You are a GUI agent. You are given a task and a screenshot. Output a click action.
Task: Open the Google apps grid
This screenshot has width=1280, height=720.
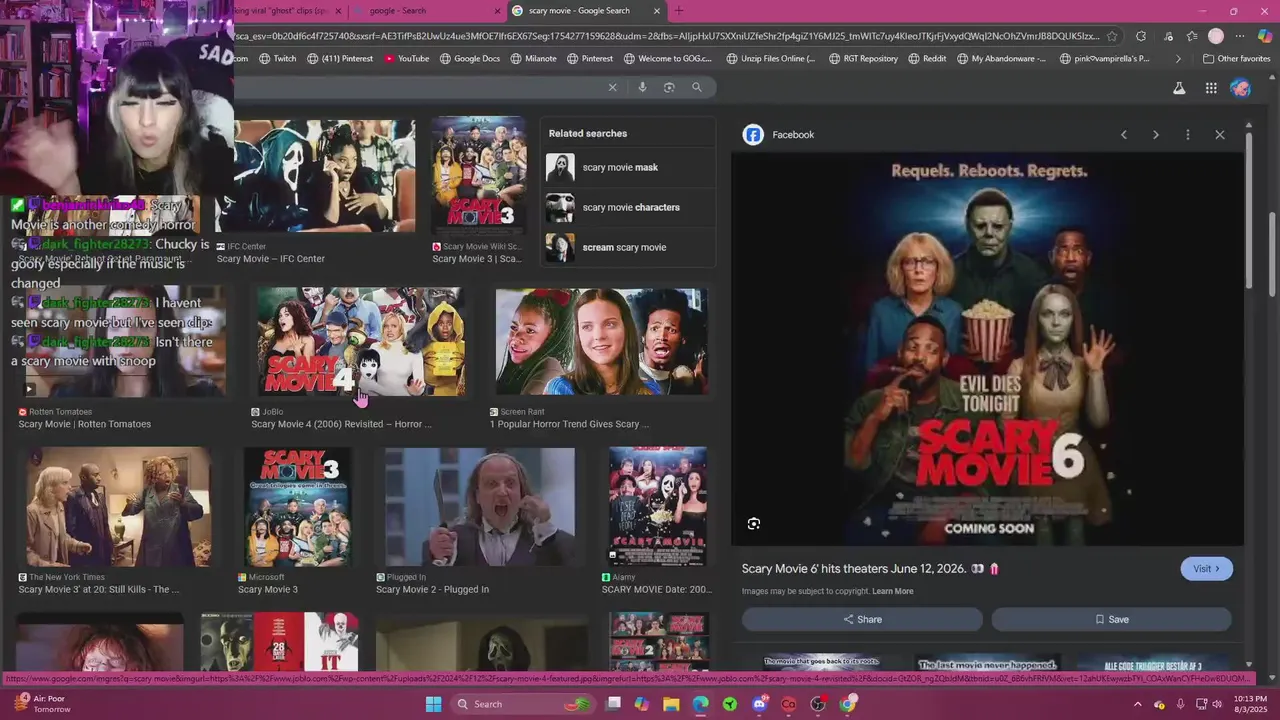[1211, 88]
